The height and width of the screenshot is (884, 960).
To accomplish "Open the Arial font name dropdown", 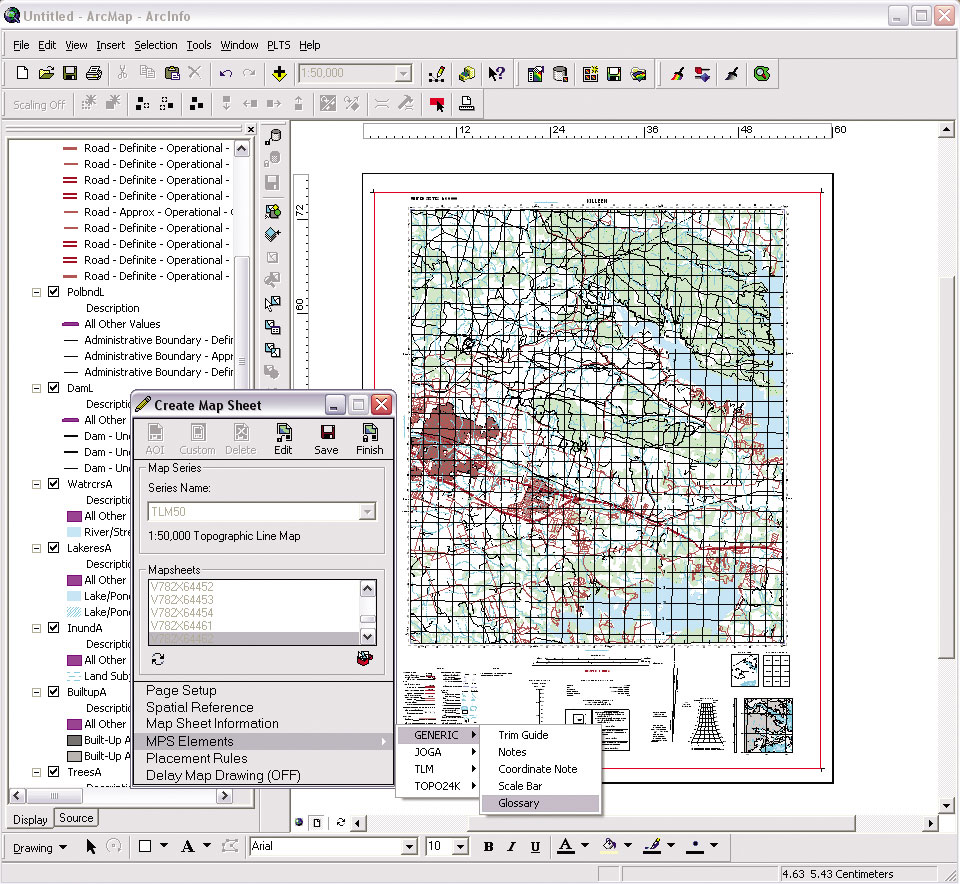I will point(410,847).
